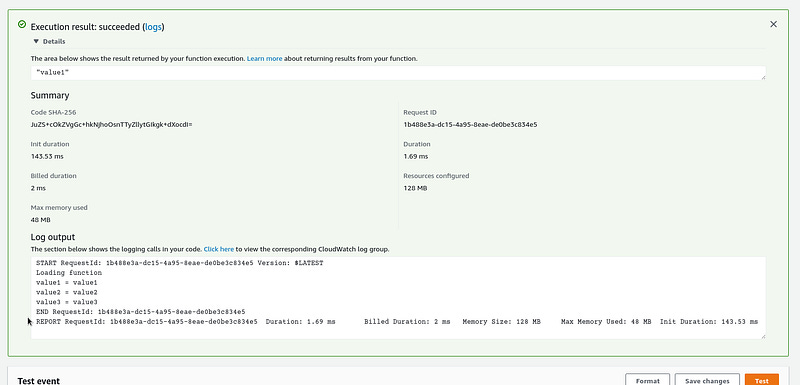Screen dimensions: 800x385
Task: Click the Format button
Action: [647, 380]
